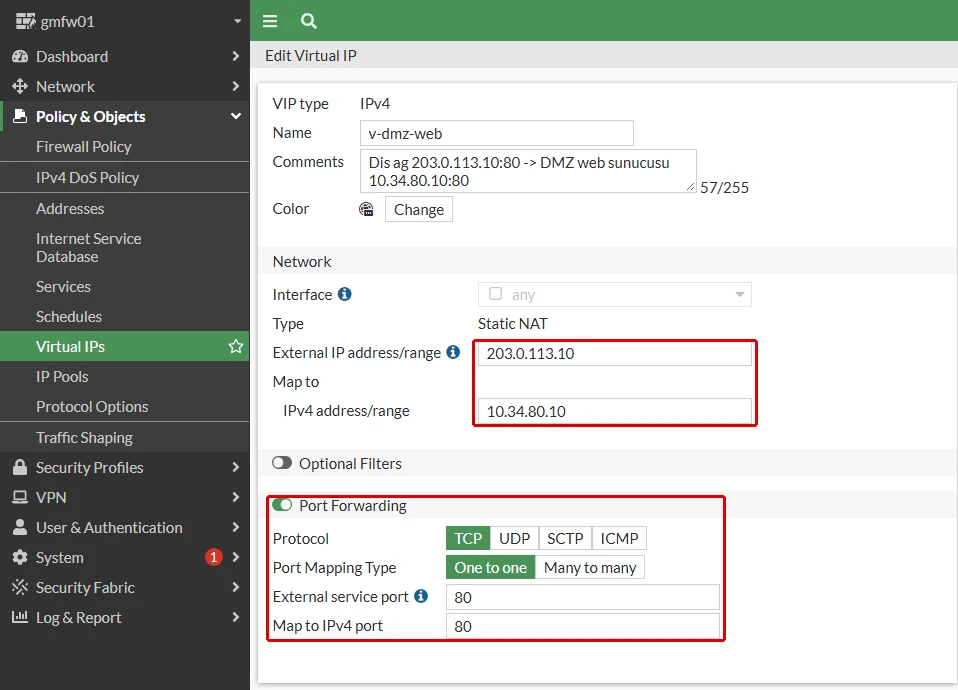The width and height of the screenshot is (958, 690).
Task: Click mapped IPv4 address field 10.34.80.10
Action: (615, 411)
